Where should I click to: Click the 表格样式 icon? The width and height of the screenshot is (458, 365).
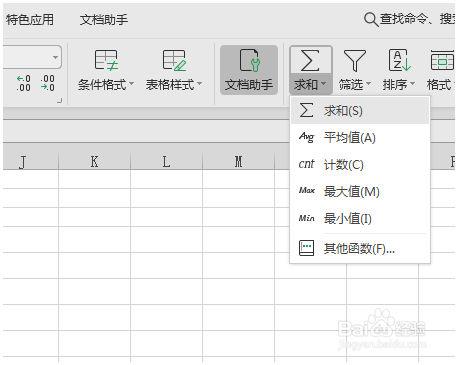click(x=174, y=60)
